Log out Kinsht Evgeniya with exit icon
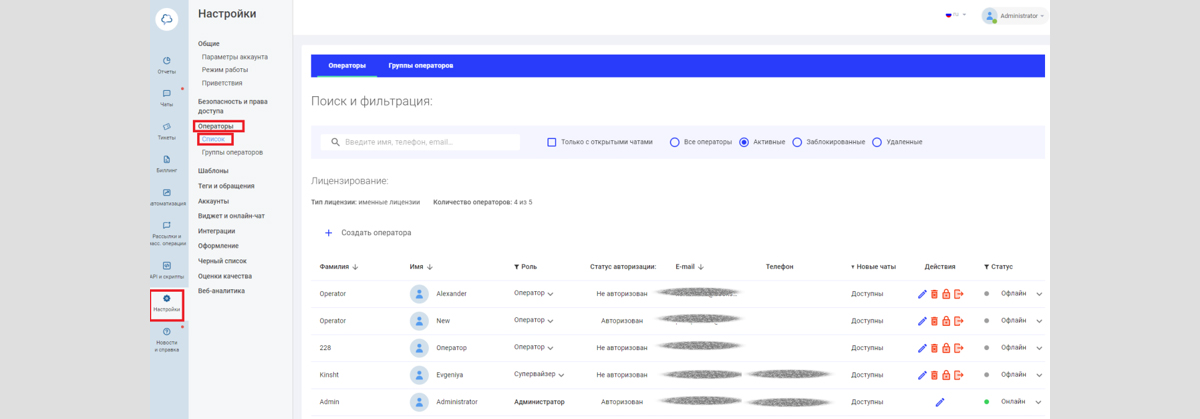The height and width of the screenshot is (419, 1200). 959,375
